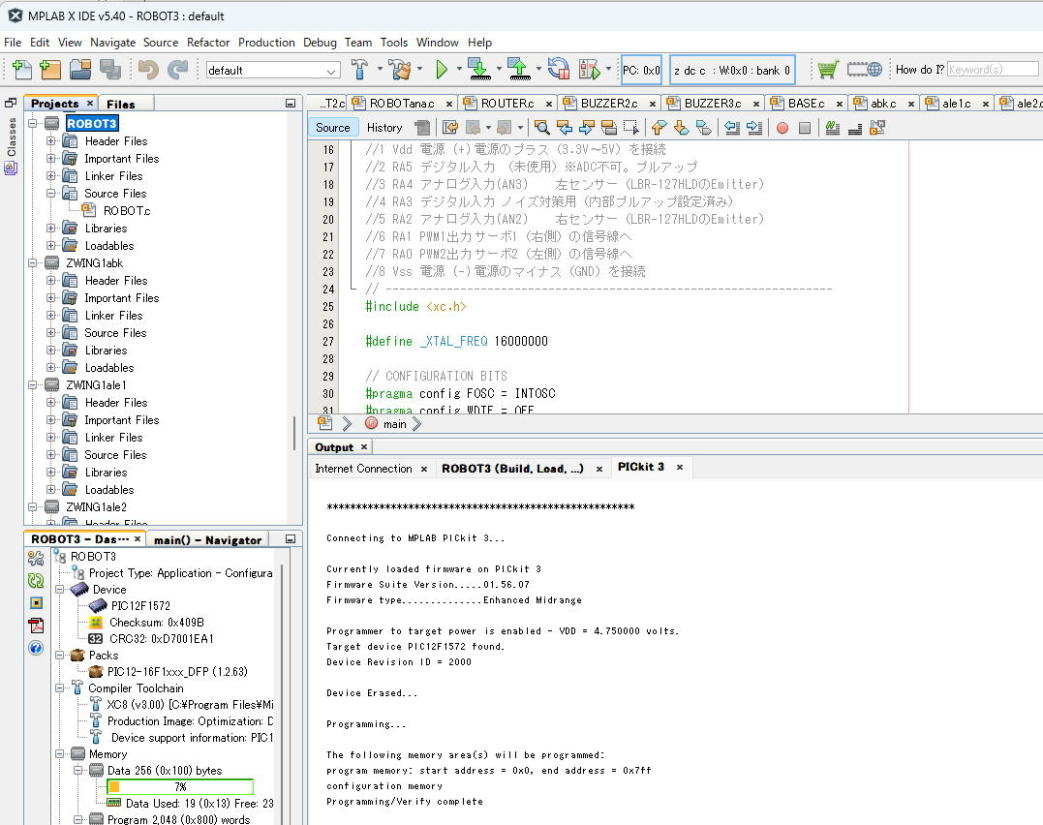Run the project with the green play icon
The image size is (1043, 825).
pos(441,69)
